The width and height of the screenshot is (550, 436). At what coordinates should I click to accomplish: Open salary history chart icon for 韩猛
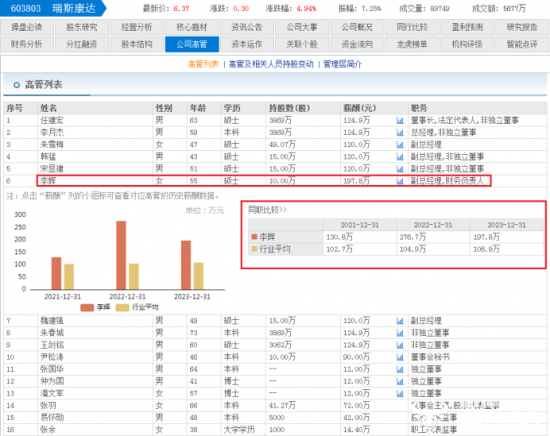pyautogui.click(x=400, y=157)
